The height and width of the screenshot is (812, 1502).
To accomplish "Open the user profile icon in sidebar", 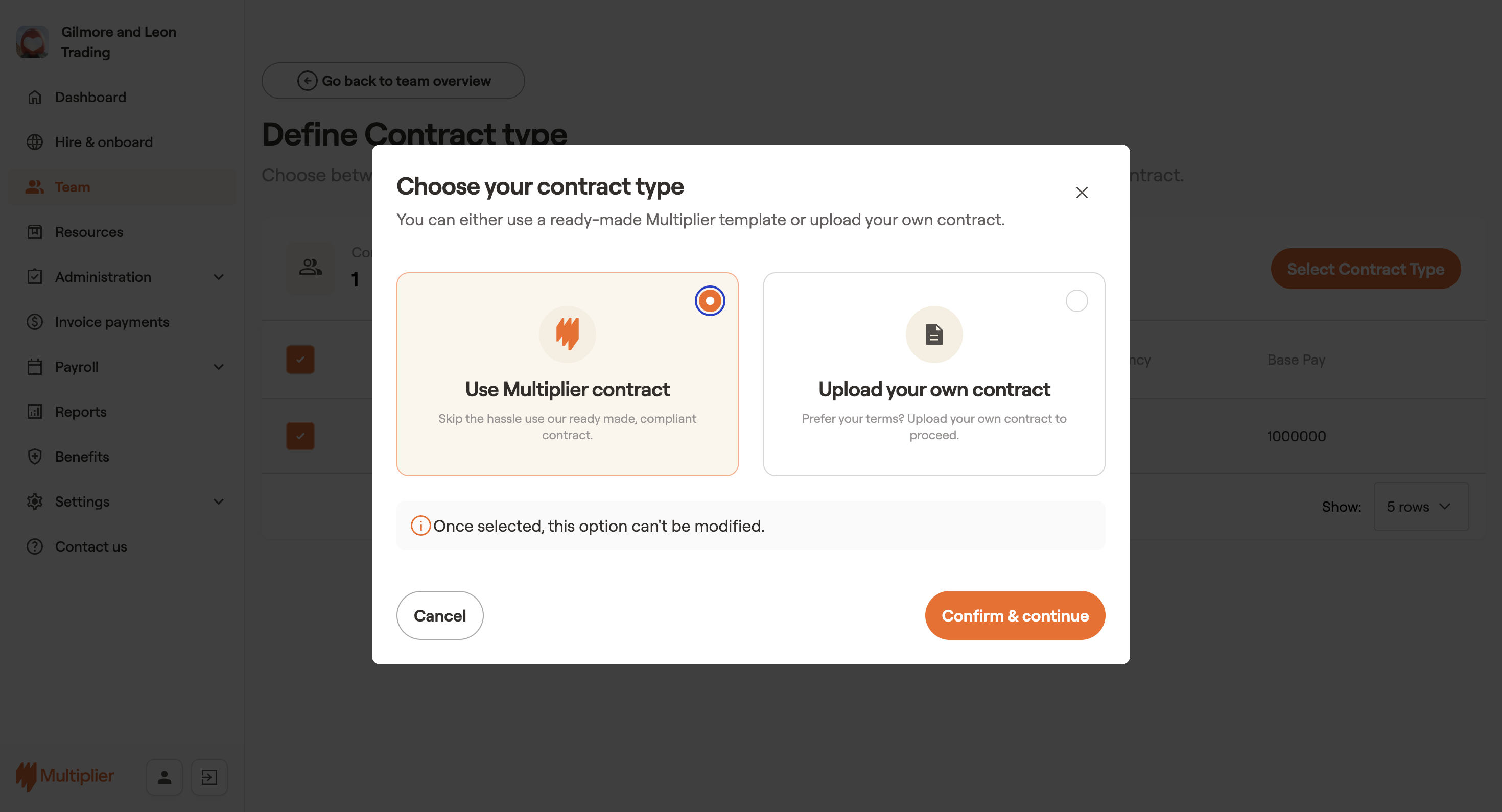I will pyautogui.click(x=165, y=777).
